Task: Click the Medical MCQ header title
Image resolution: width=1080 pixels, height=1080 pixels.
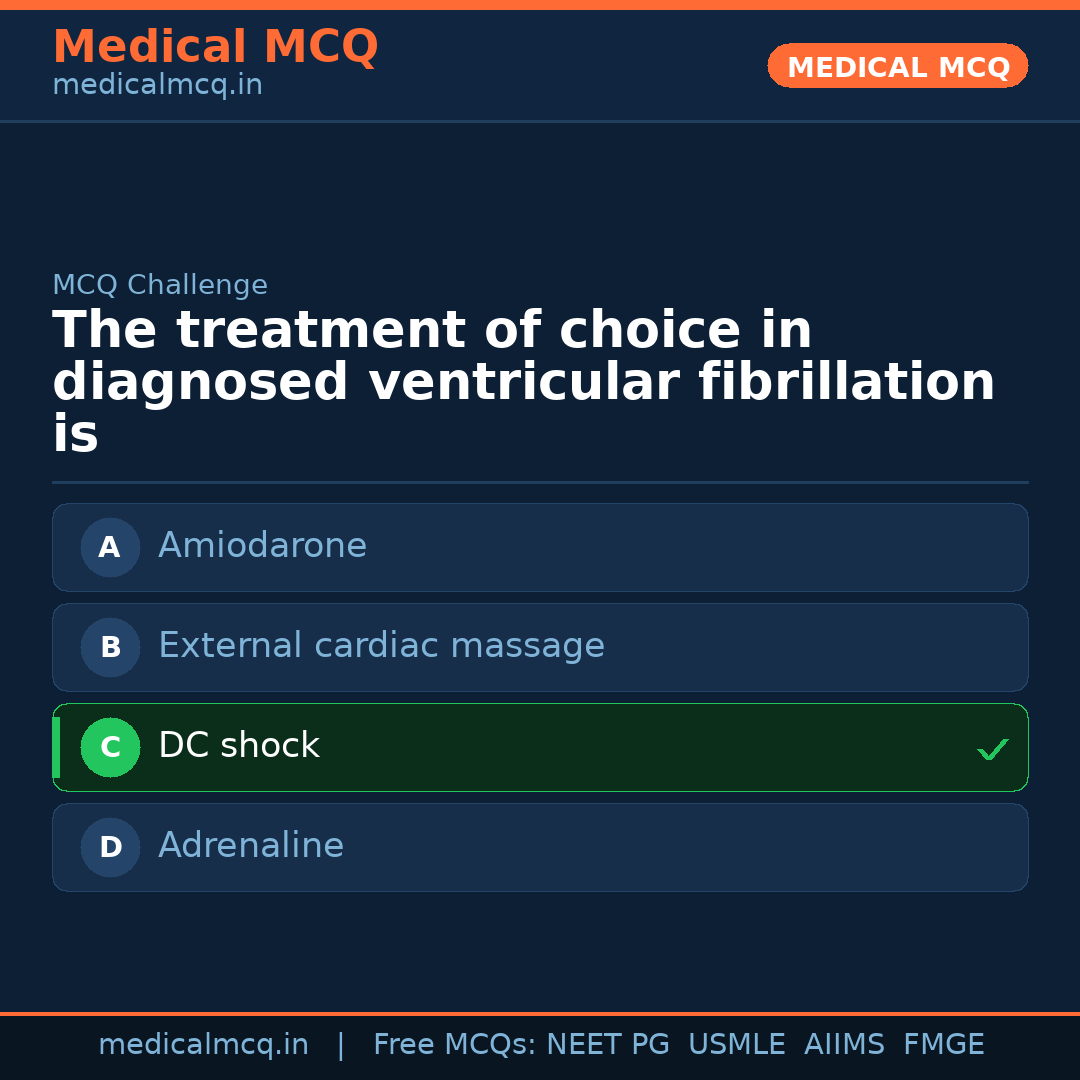Action: [x=215, y=47]
